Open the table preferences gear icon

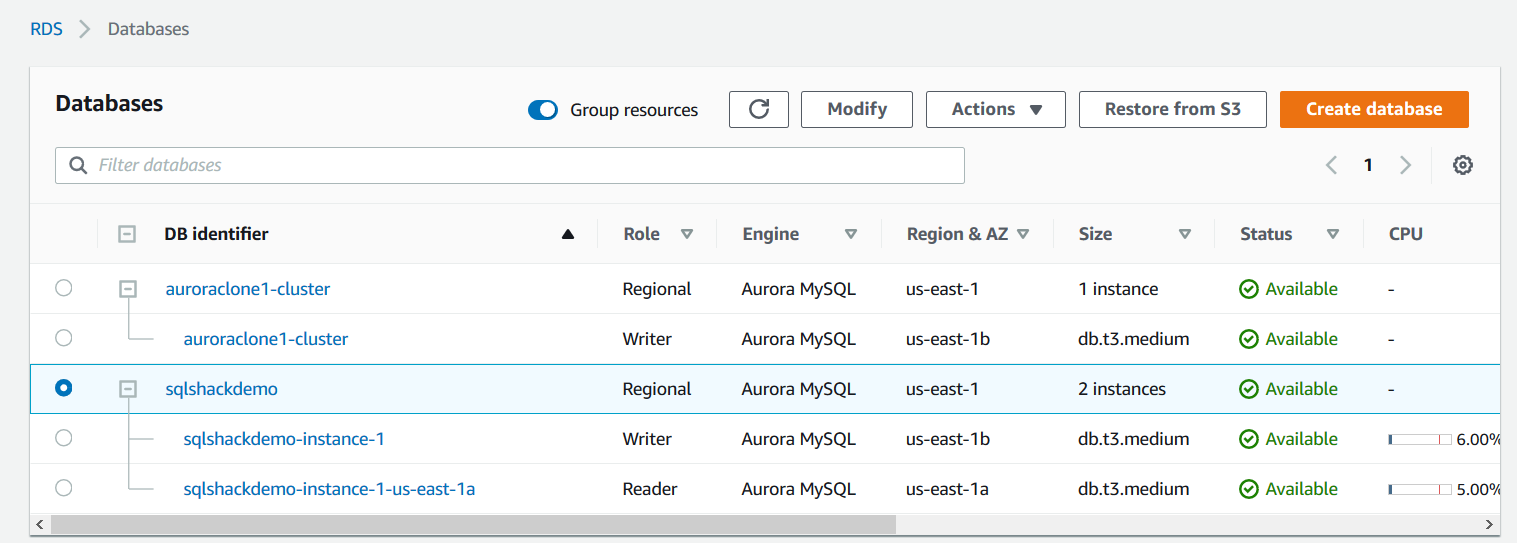click(x=1462, y=165)
